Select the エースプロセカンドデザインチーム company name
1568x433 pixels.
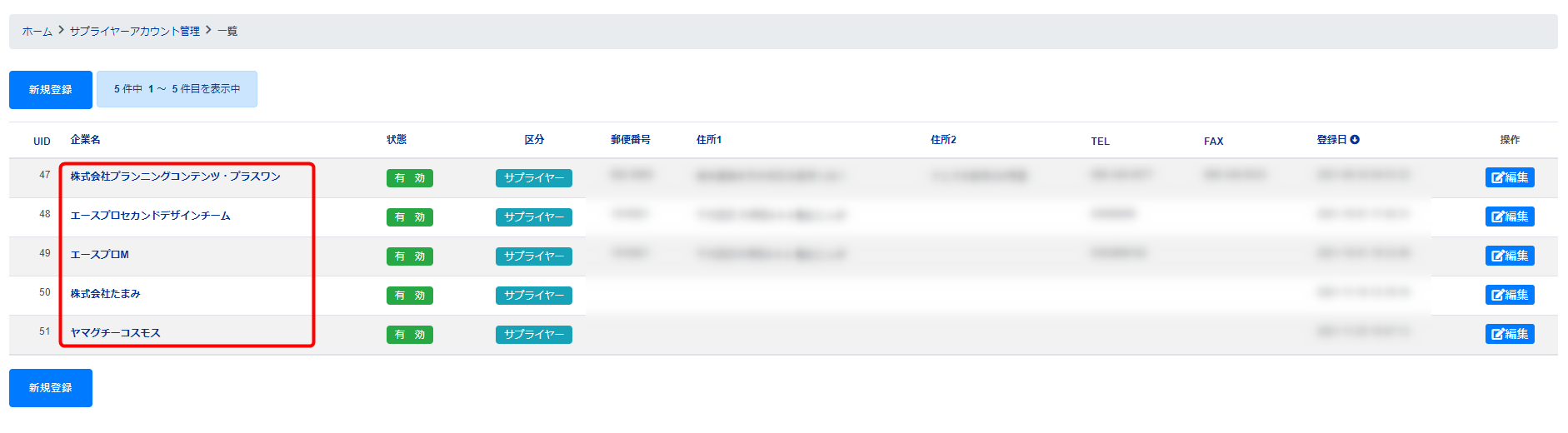[150, 216]
